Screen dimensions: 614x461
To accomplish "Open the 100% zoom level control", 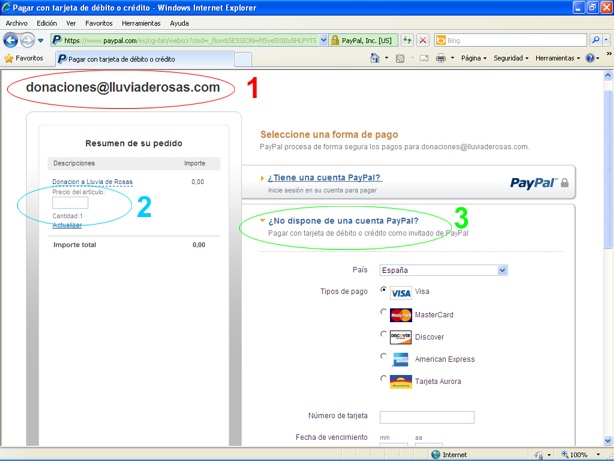I will pos(574,455).
